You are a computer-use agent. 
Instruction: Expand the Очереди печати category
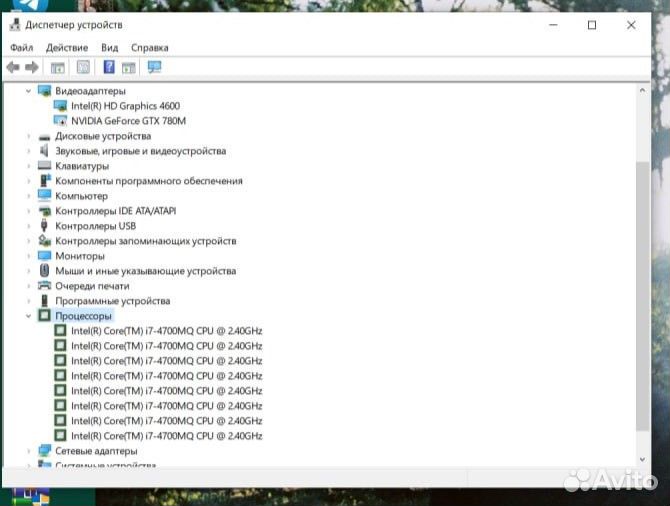(29, 286)
